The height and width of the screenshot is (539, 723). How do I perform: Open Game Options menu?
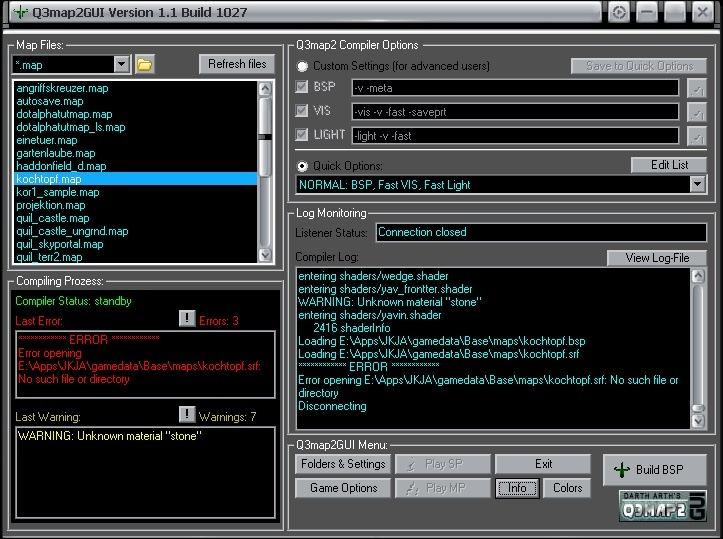coord(343,488)
